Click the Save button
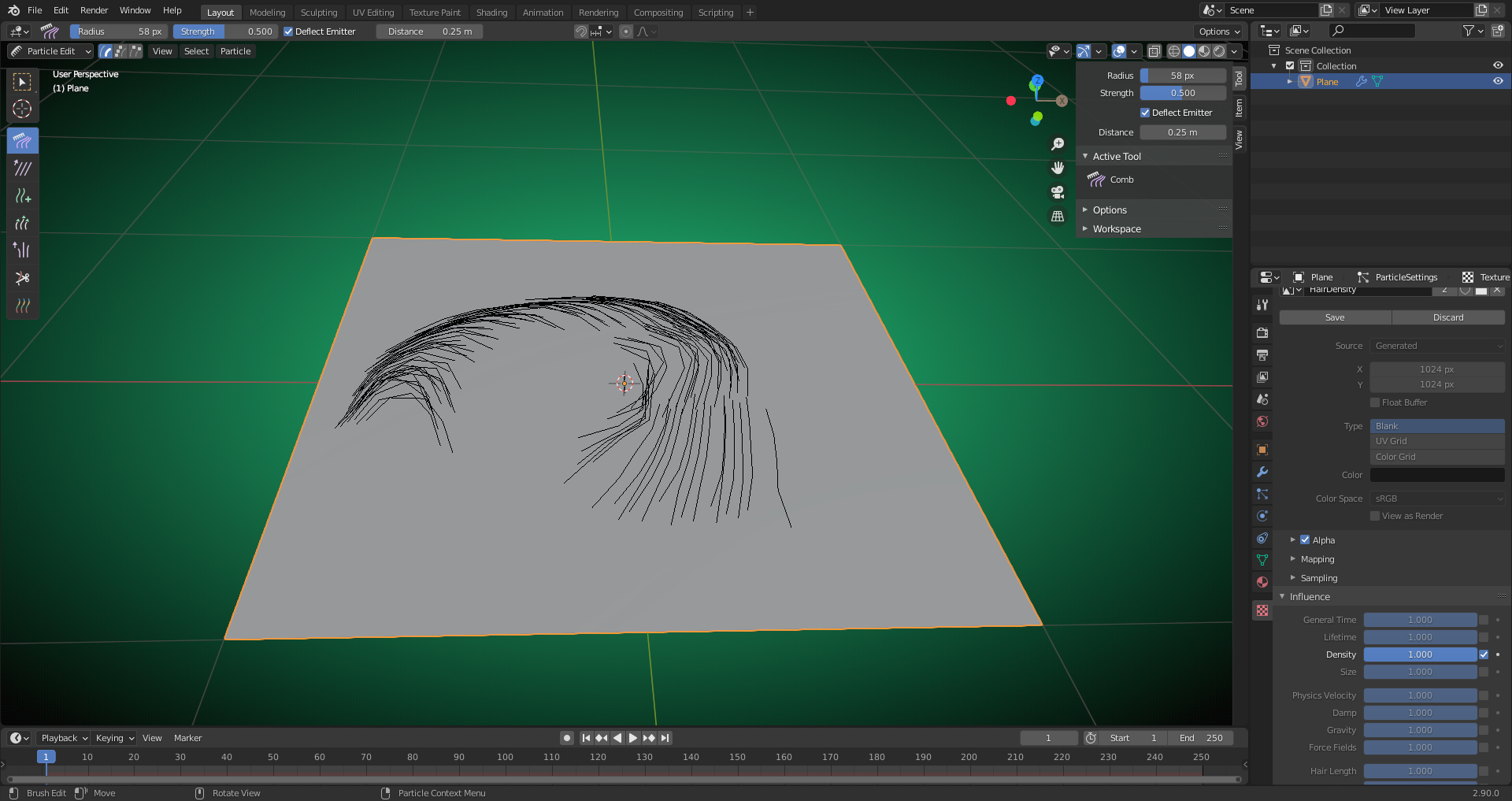Image resolution: width=1512 pixels, height=801 pixels. [x=1335, y=317]
